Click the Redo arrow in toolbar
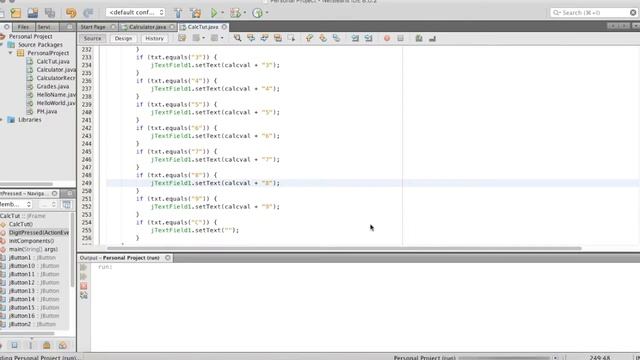Viewport: 640px width, 360px height. coord(88,13)
